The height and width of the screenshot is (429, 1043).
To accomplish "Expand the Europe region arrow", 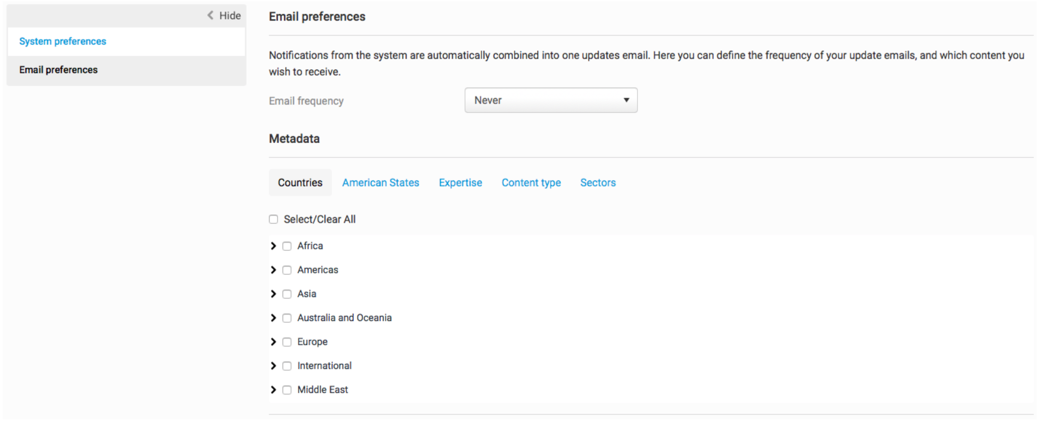I will [x=273, y=342].
